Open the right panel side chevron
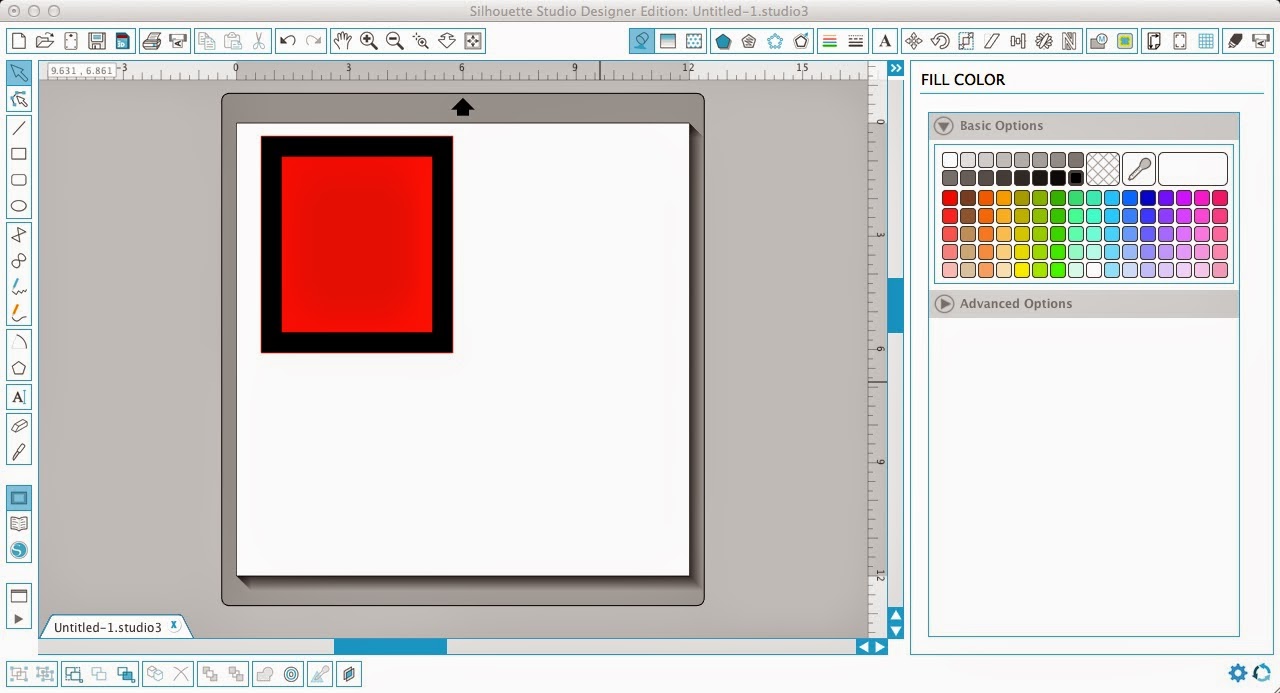 pyautogui.click(x=895, y=68)
